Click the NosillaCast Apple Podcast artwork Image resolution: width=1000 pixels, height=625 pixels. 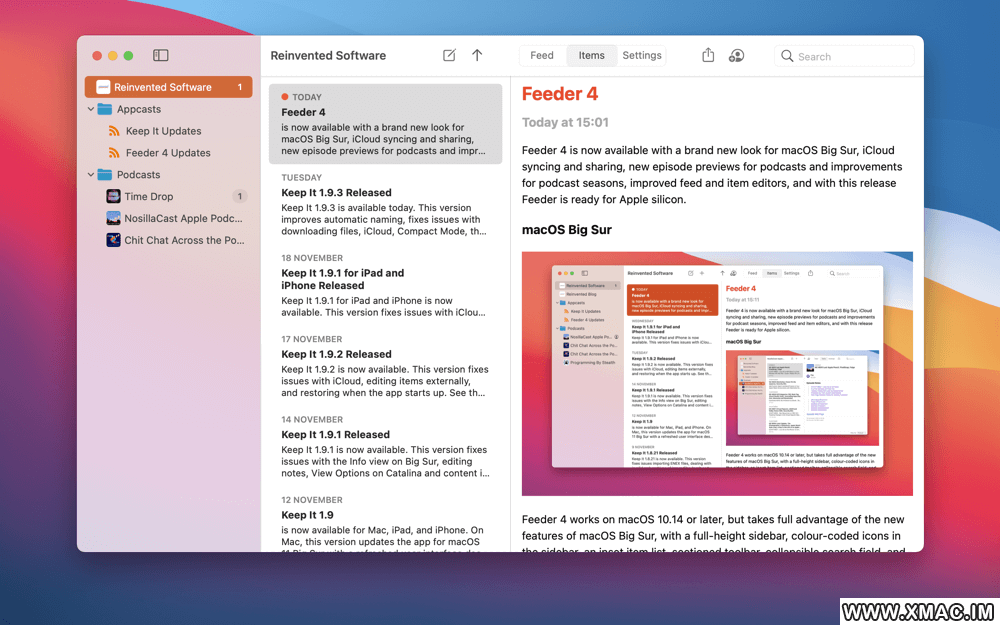[x=114, y=219]
